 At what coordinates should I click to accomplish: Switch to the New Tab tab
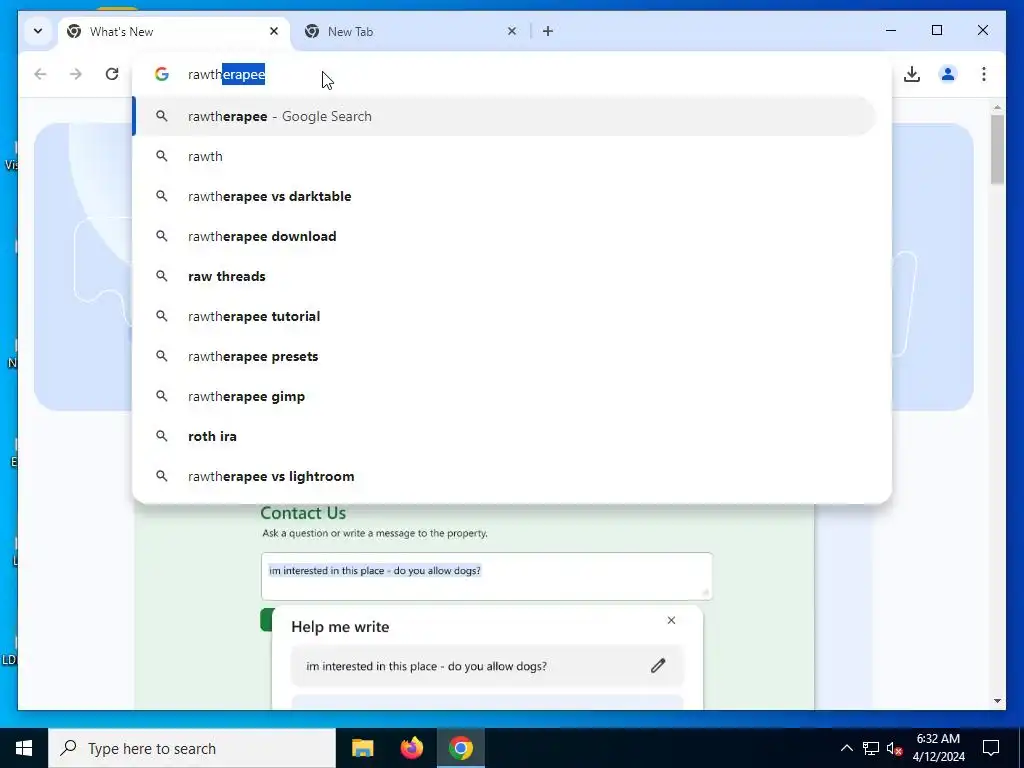click(413, 31)
